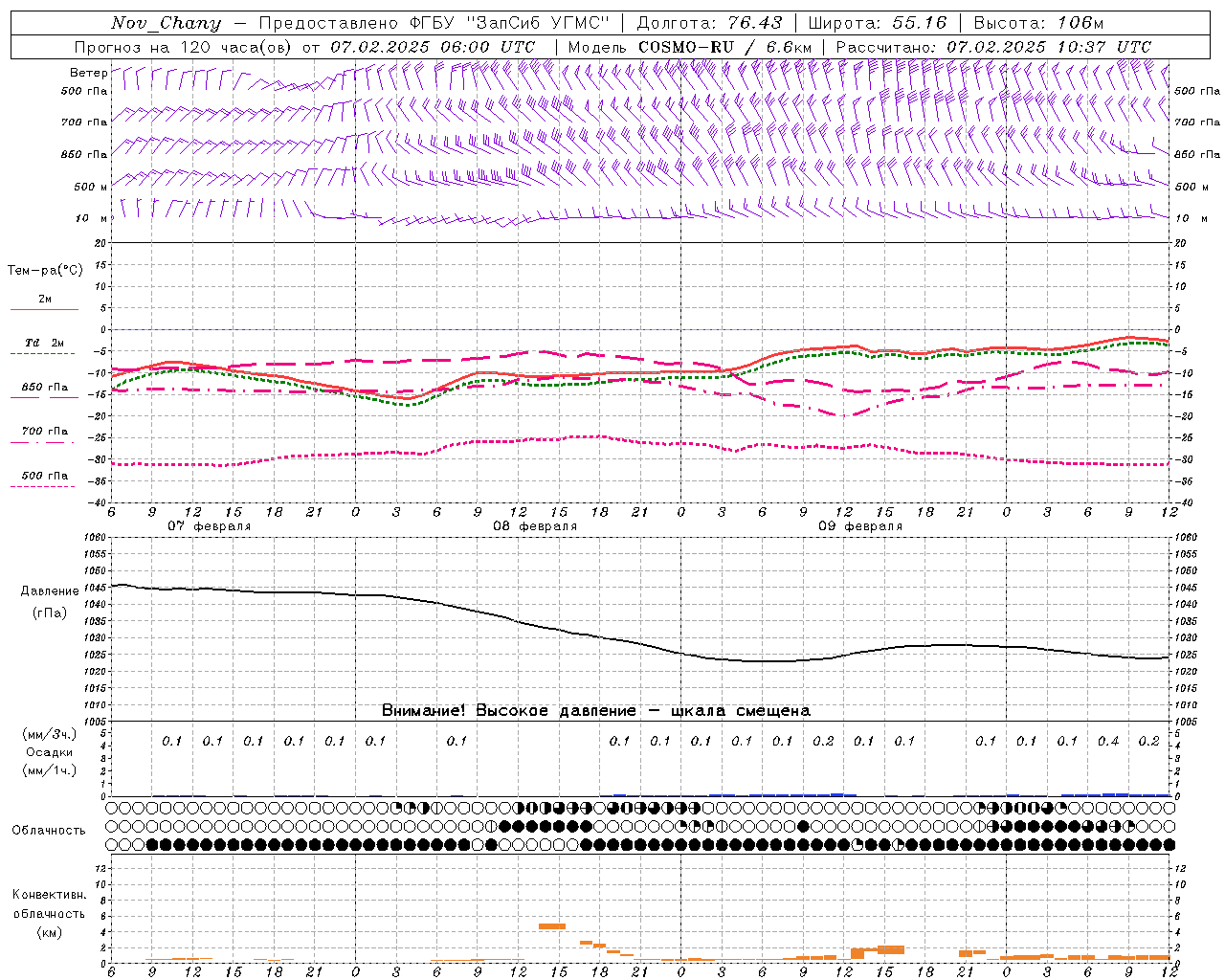
Task: Click the "Облачность" cloud cover label
Action: tap(49, 831)
